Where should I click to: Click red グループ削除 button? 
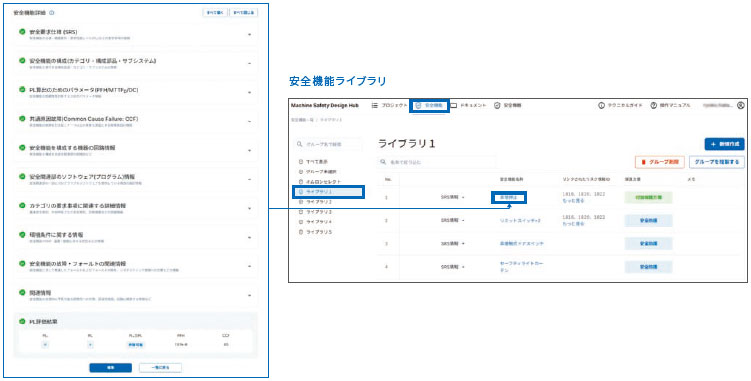point(660,162)
